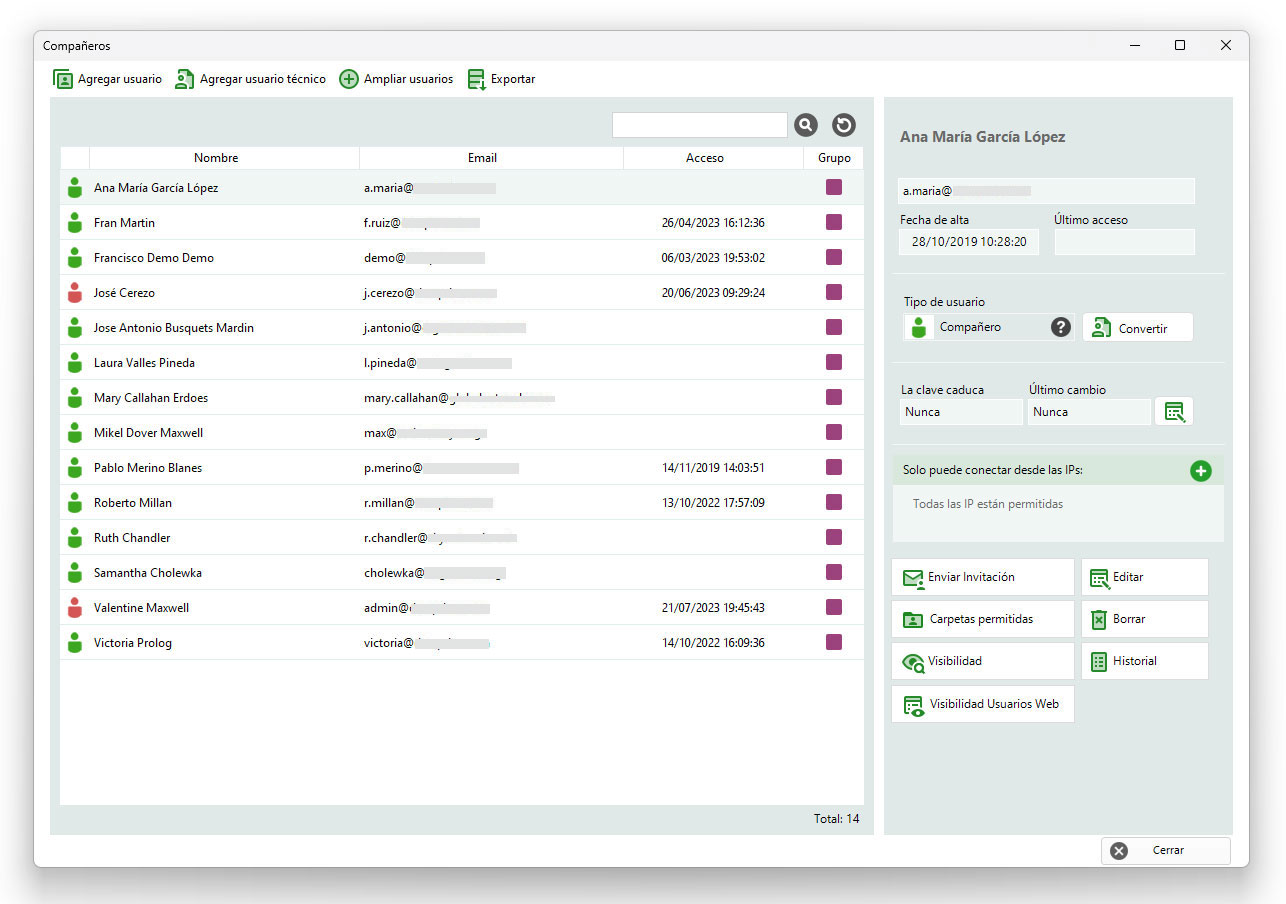This screenshot has height=904, width=1286.
Task: Click the empty Último acceso field
Action: (1124, 242)
